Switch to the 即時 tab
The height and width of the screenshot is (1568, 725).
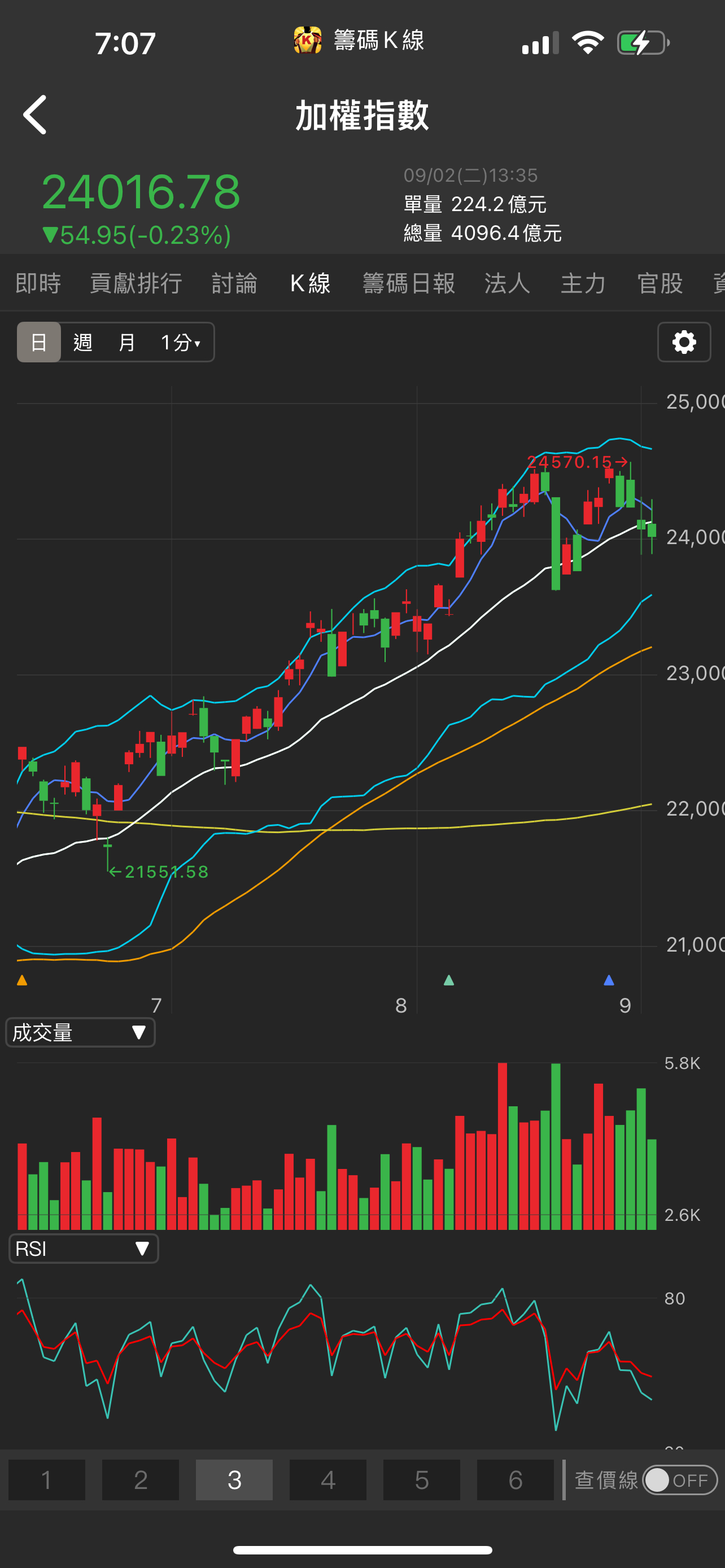38,283
